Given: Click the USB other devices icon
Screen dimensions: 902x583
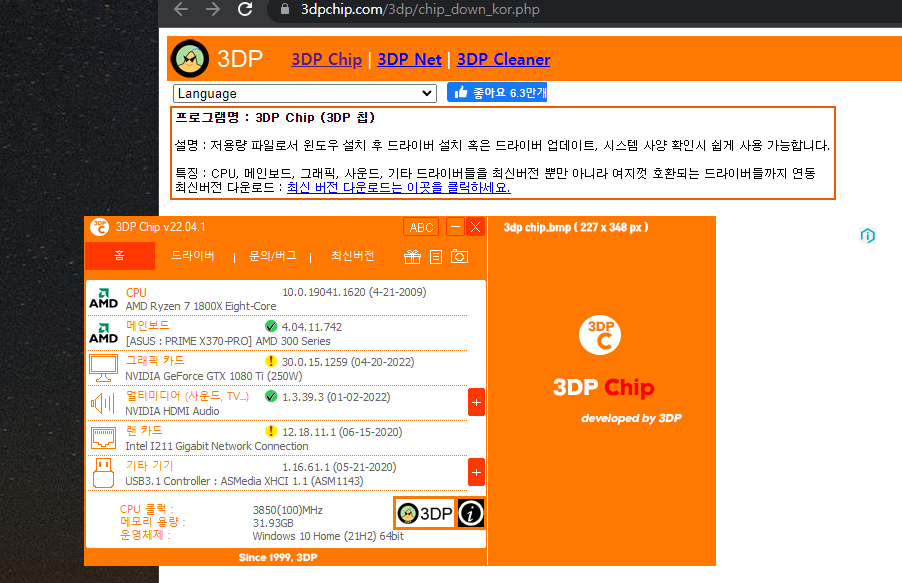Looking at the screenshot, I should tap(104, 473).
